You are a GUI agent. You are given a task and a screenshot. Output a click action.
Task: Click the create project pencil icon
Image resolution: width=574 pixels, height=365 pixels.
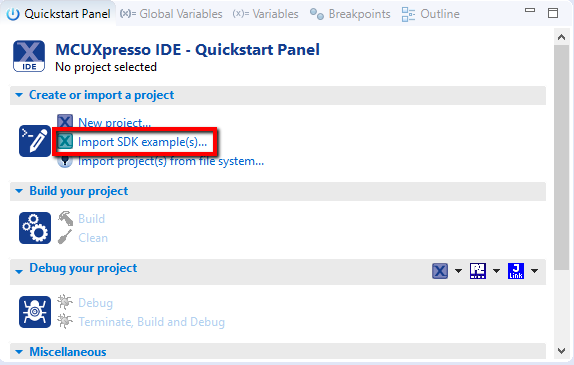pos(35,141)
